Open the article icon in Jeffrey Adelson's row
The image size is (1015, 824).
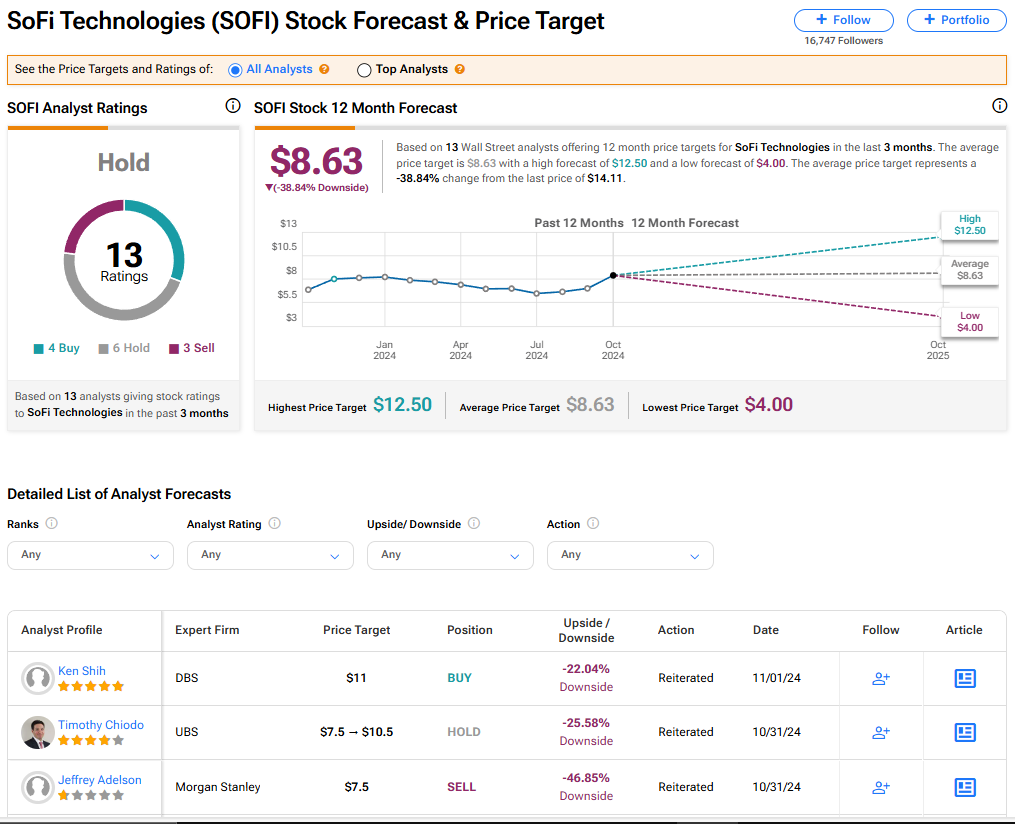[x=965, y=787]
